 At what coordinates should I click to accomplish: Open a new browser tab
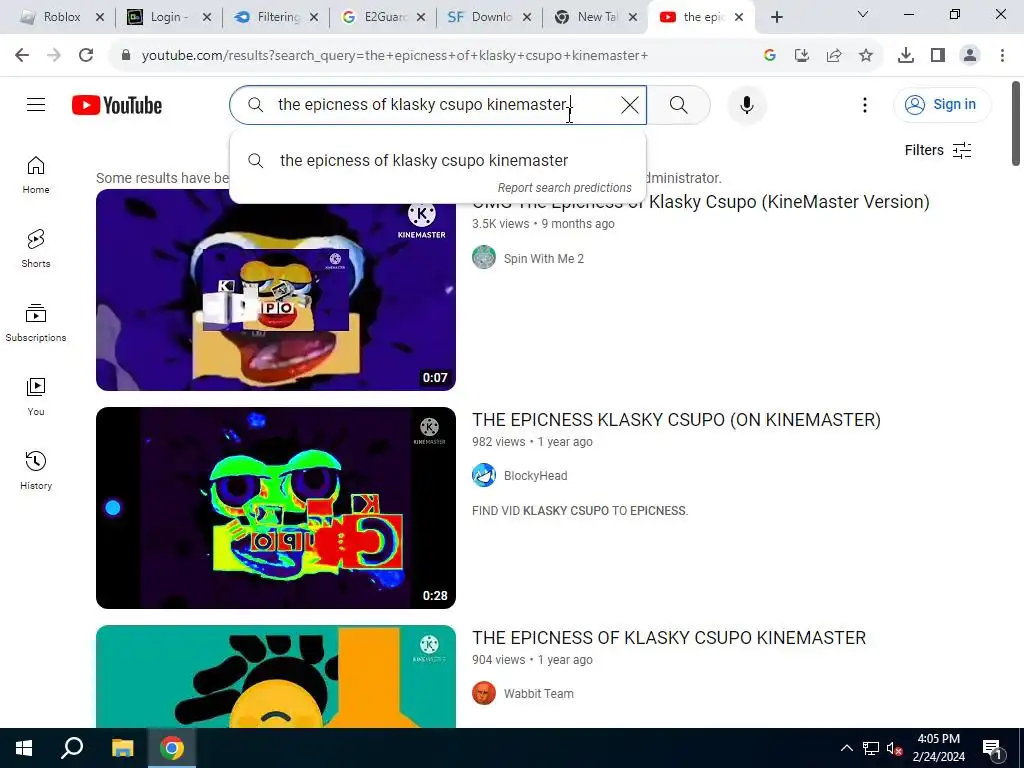pos(776,17)
